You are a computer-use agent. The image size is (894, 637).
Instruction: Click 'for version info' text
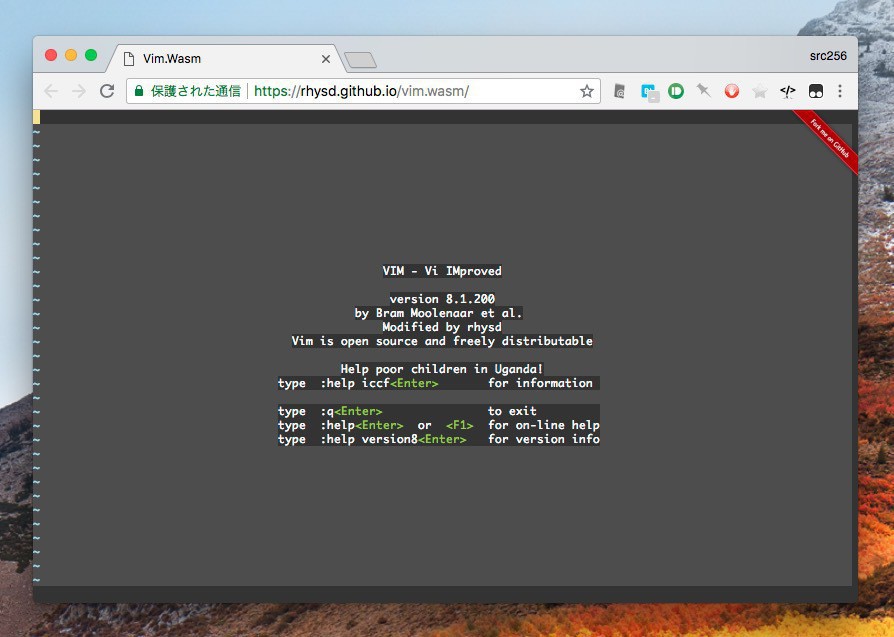pyautogui.click(x=543, y=439)
